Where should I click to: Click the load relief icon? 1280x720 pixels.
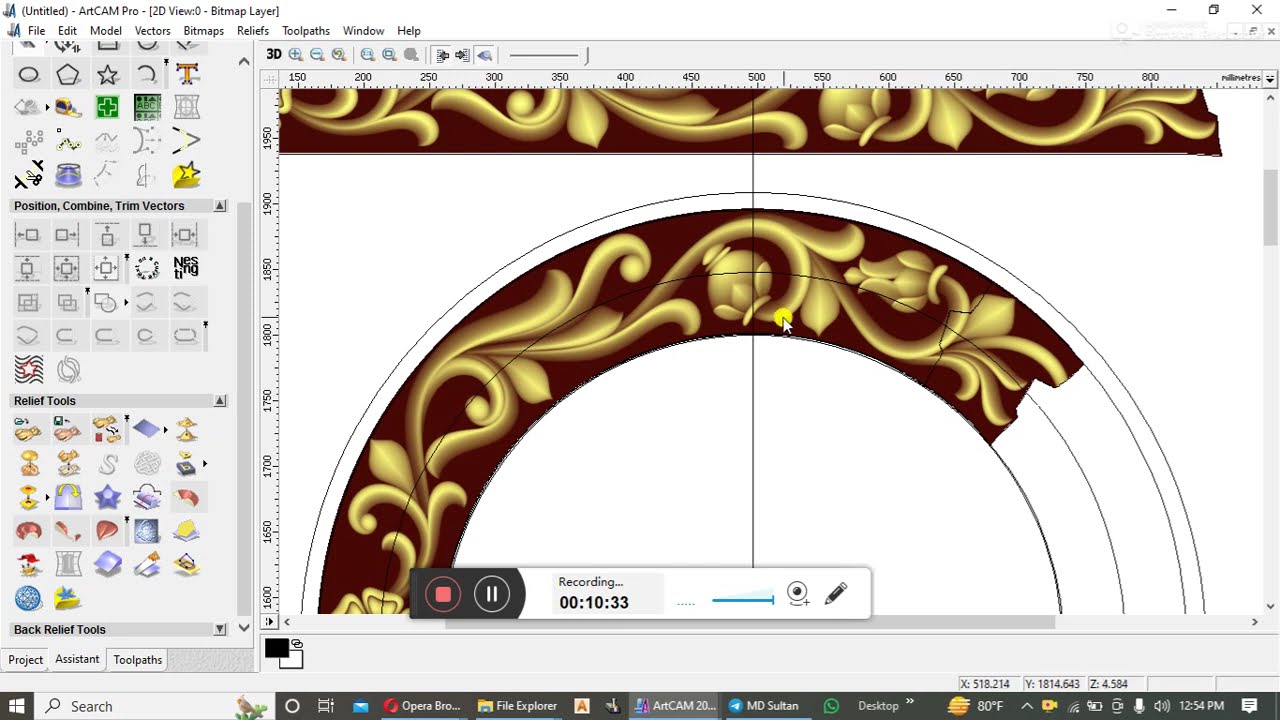pyautogui.click(x=28, y=430)
